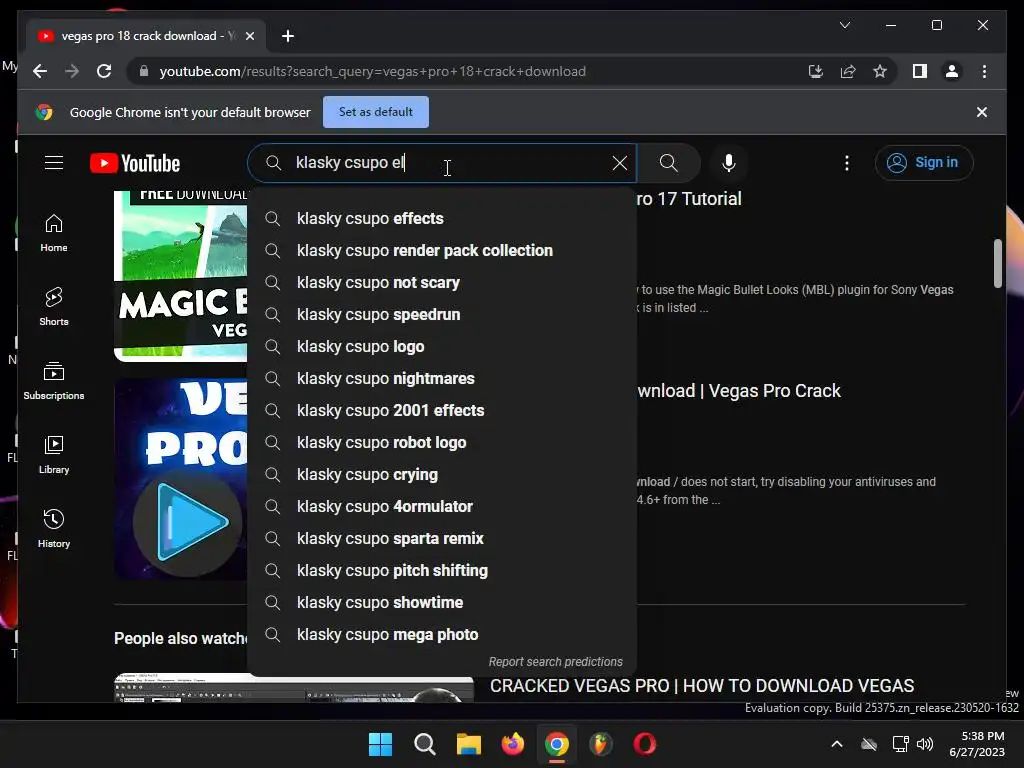
Task: Set Chrome as default browser
Action: pos(376,112)
